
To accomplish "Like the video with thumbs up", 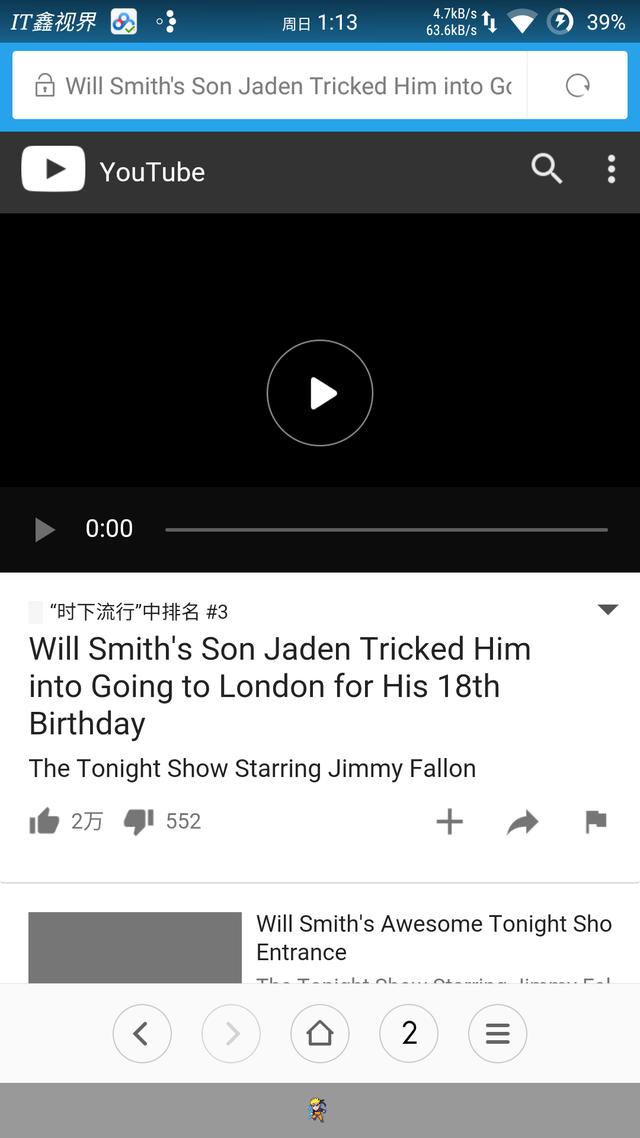I will point(44,822).
